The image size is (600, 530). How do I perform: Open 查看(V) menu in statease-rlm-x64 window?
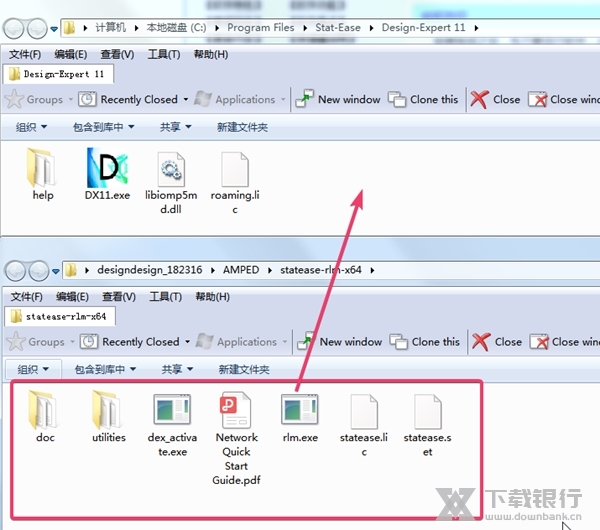tap(119, 297)
